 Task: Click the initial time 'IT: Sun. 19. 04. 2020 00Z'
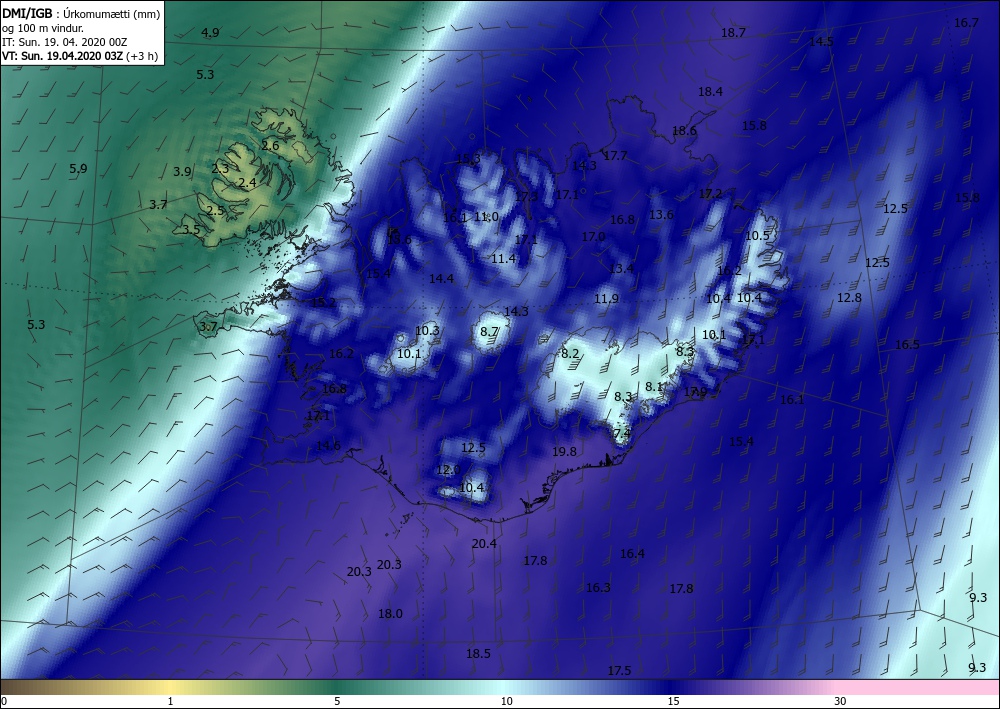click(x=64, y=42)
